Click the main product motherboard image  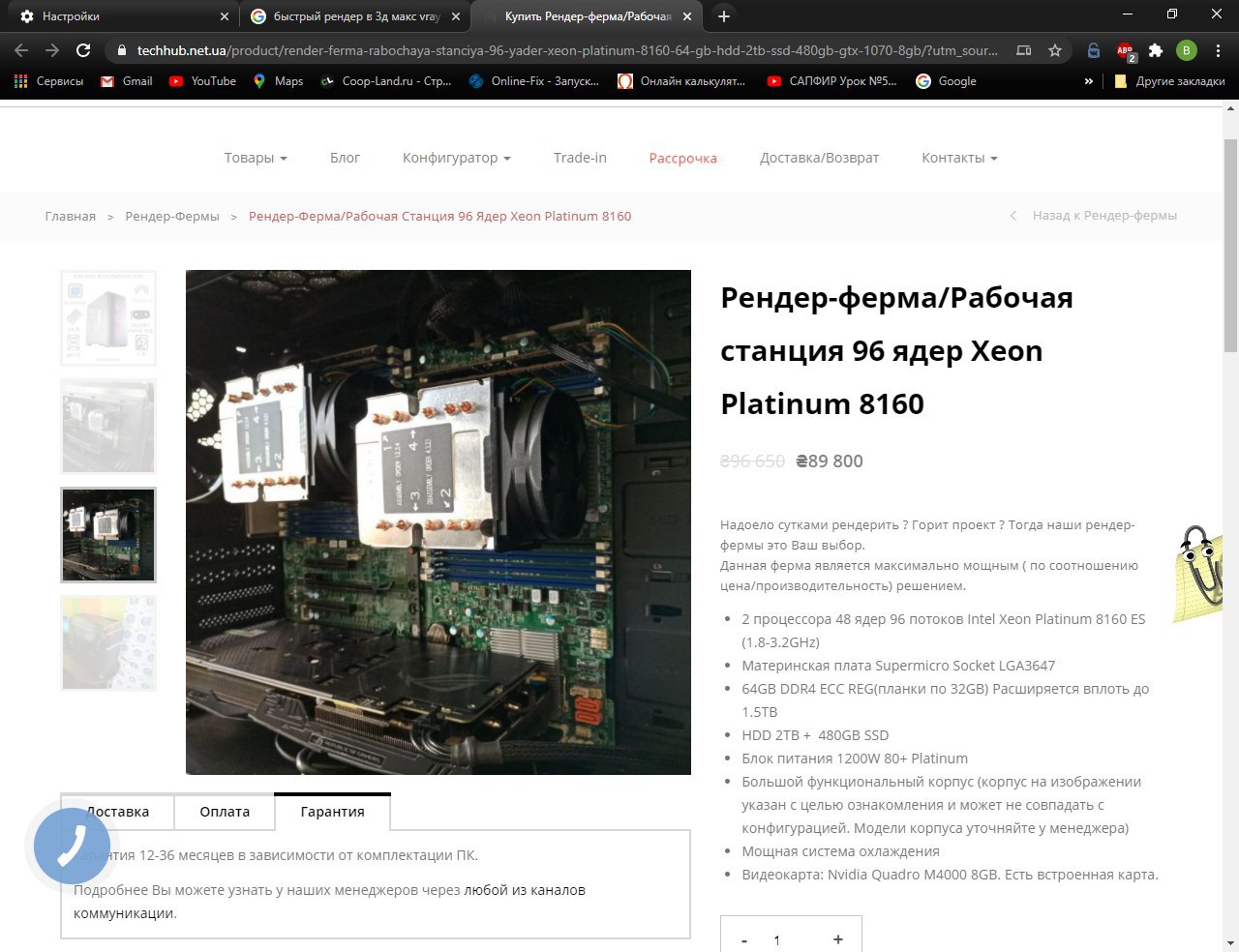click(x=438, y=522)
